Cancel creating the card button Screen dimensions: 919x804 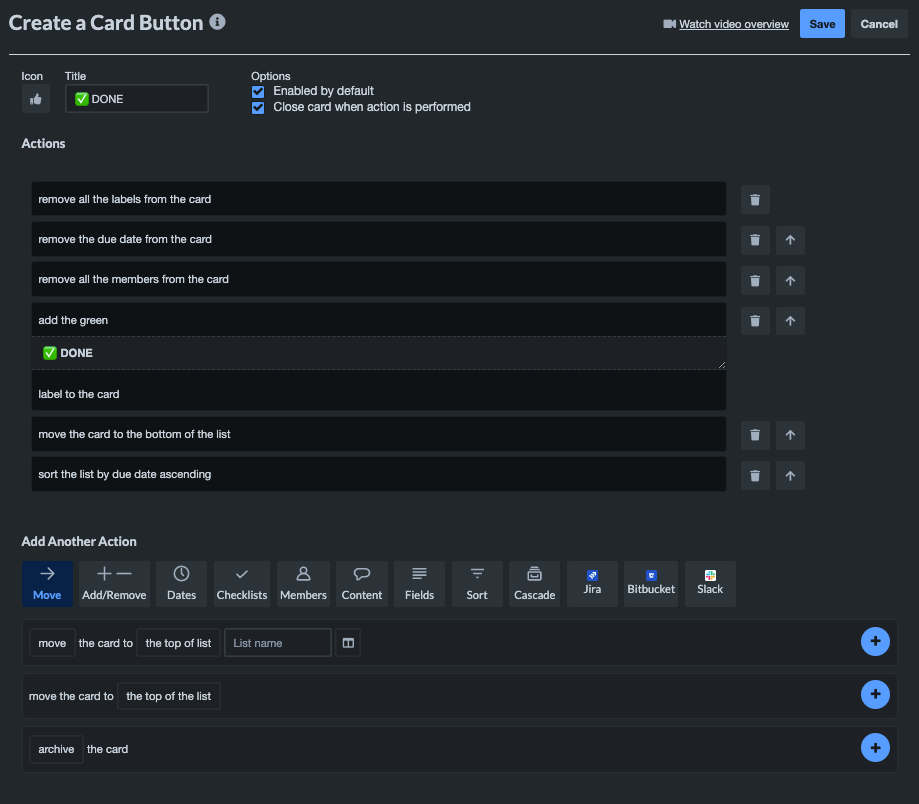pyautogui.click(x=879, y=24)
